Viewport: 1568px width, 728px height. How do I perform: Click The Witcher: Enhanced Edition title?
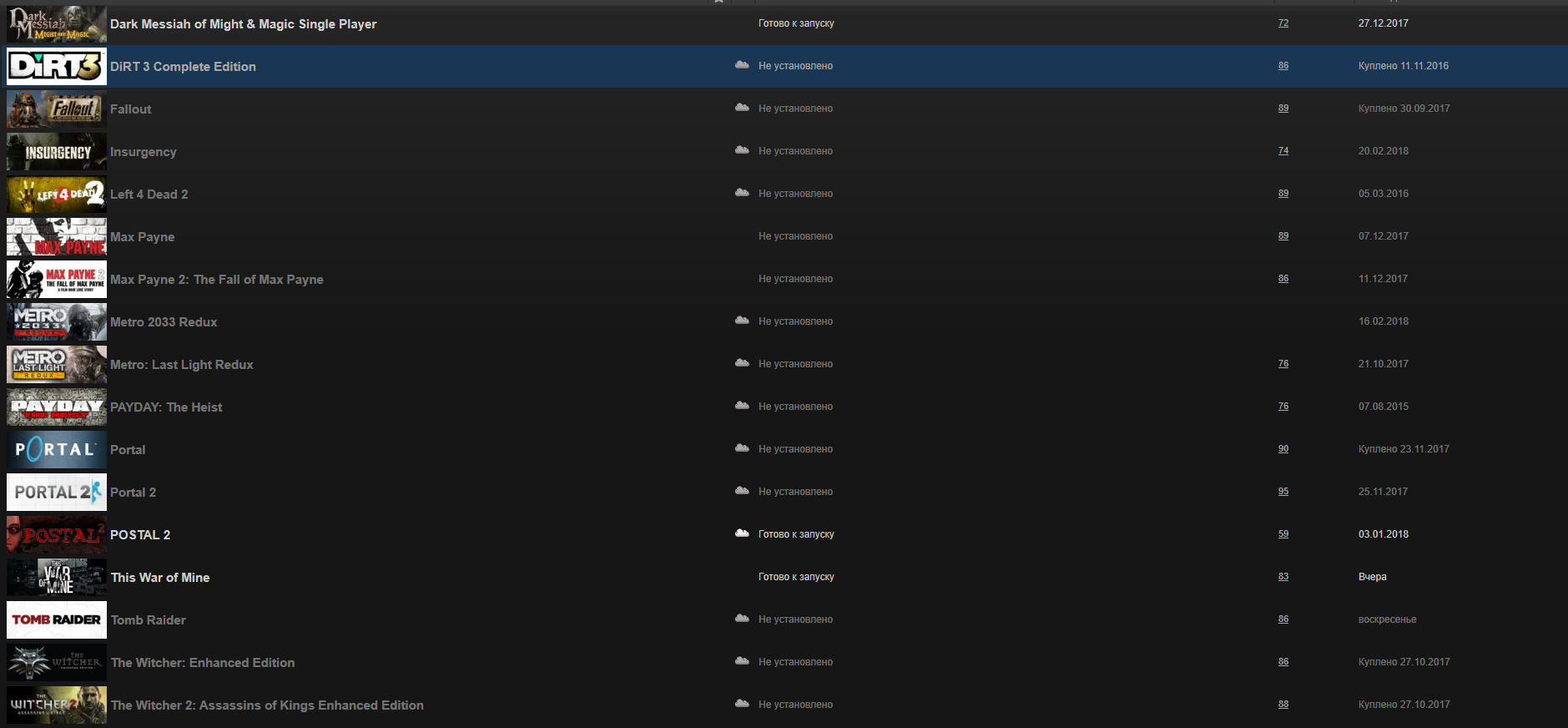click(203, 663)
